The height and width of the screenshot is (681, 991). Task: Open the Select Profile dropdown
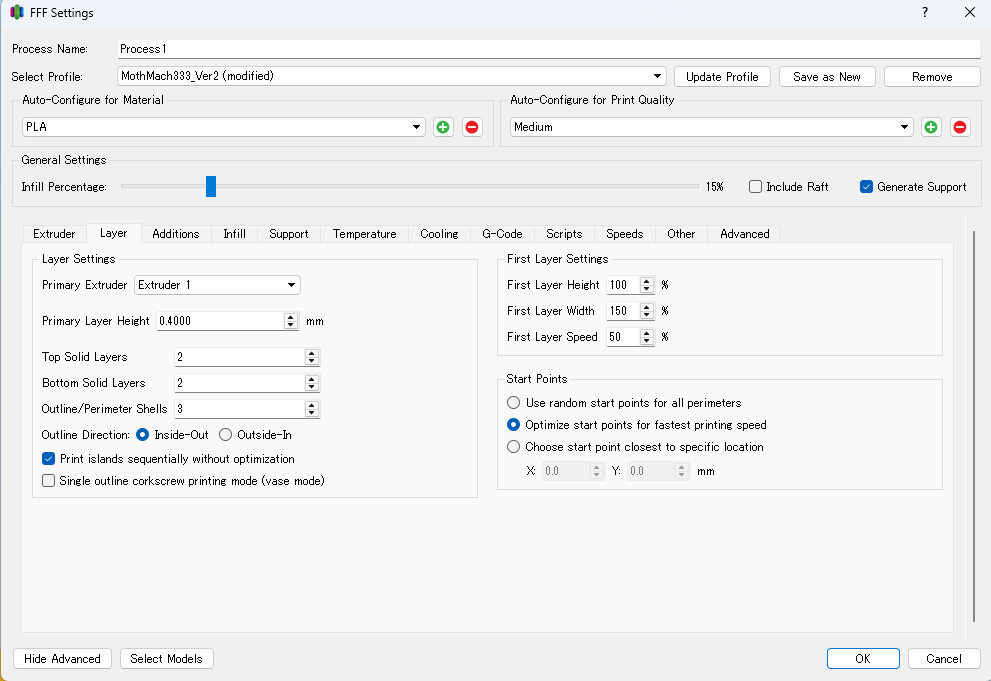pyautogui.click(x=391, y=76)
